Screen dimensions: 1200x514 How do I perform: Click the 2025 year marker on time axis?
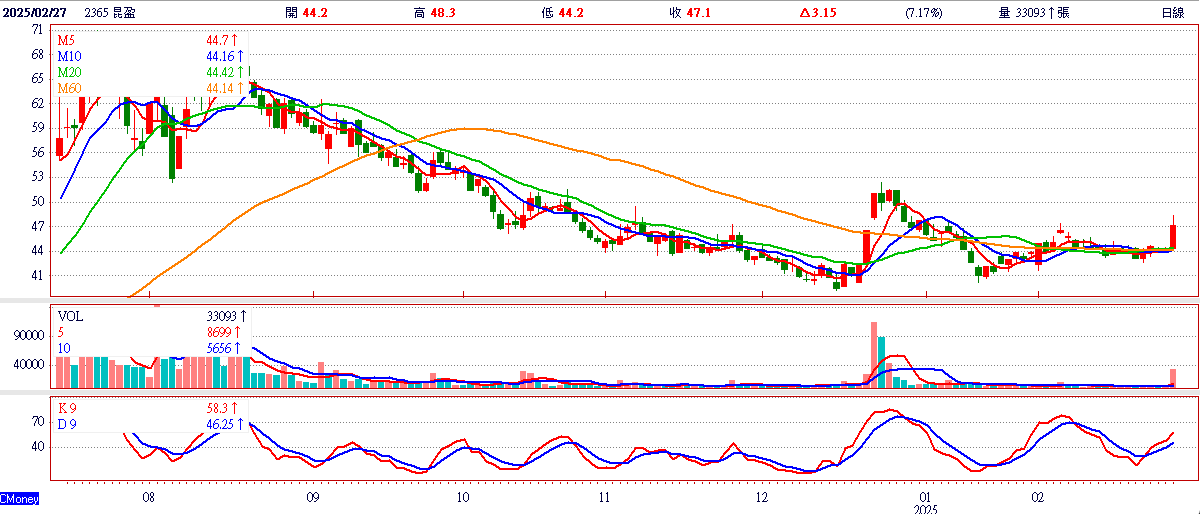click(926, 507)
